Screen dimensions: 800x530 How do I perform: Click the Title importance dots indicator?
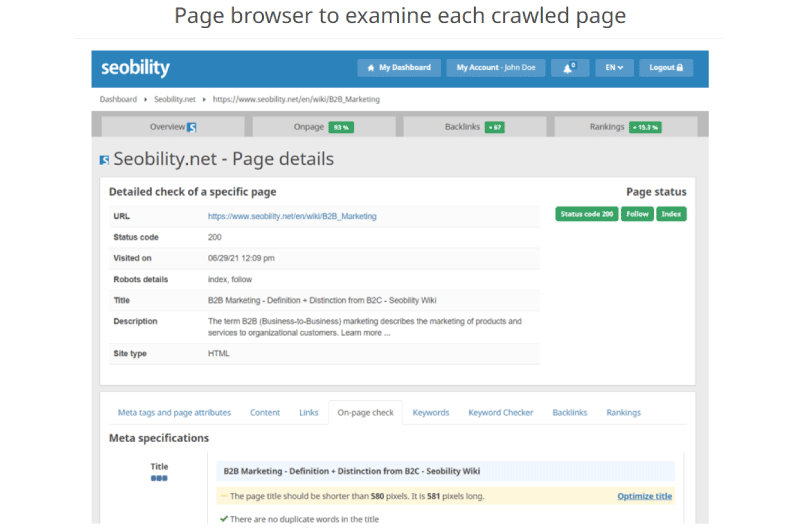(x=159, y=478)
